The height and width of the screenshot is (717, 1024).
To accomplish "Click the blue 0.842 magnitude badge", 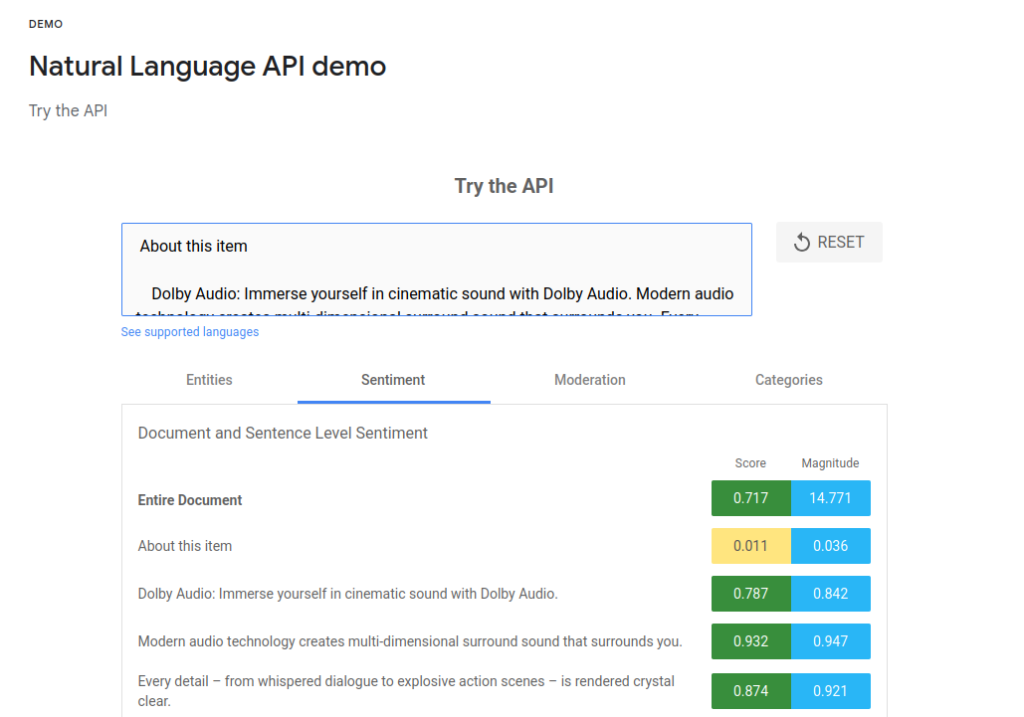I will (831, 593).
